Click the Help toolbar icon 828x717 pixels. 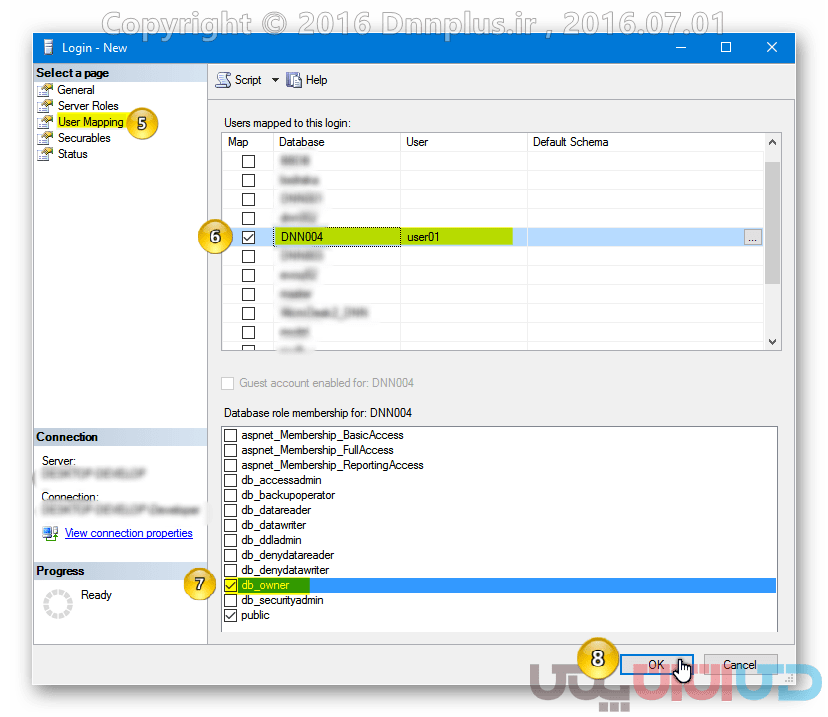pyautogui.click(x=294, y=80)
